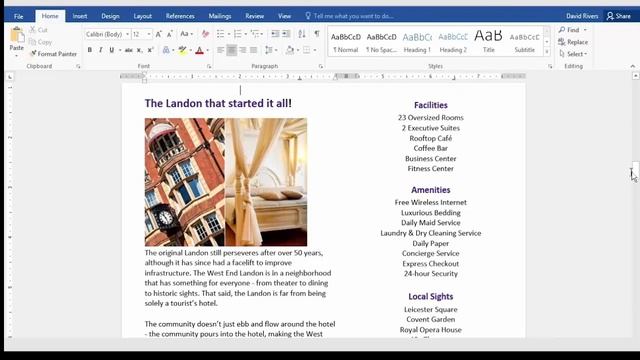The width and height of the screenshot is (640, 360).
Task: Switch to the Design tab
Action: 110,16
